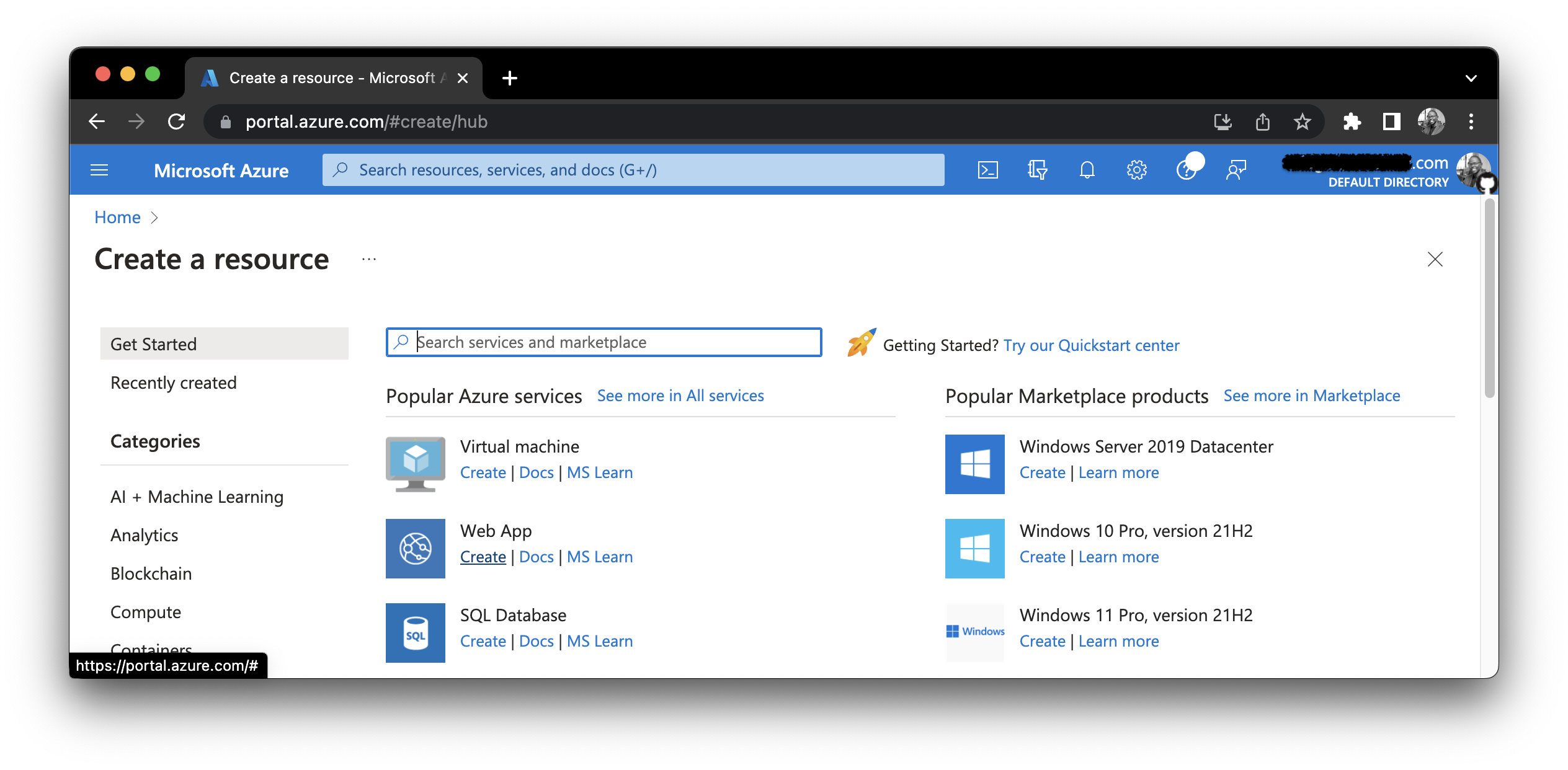Select Recently created
The width and height of the screenshot is (1568, 770).
pyautogui.click(x=174, y=383)
